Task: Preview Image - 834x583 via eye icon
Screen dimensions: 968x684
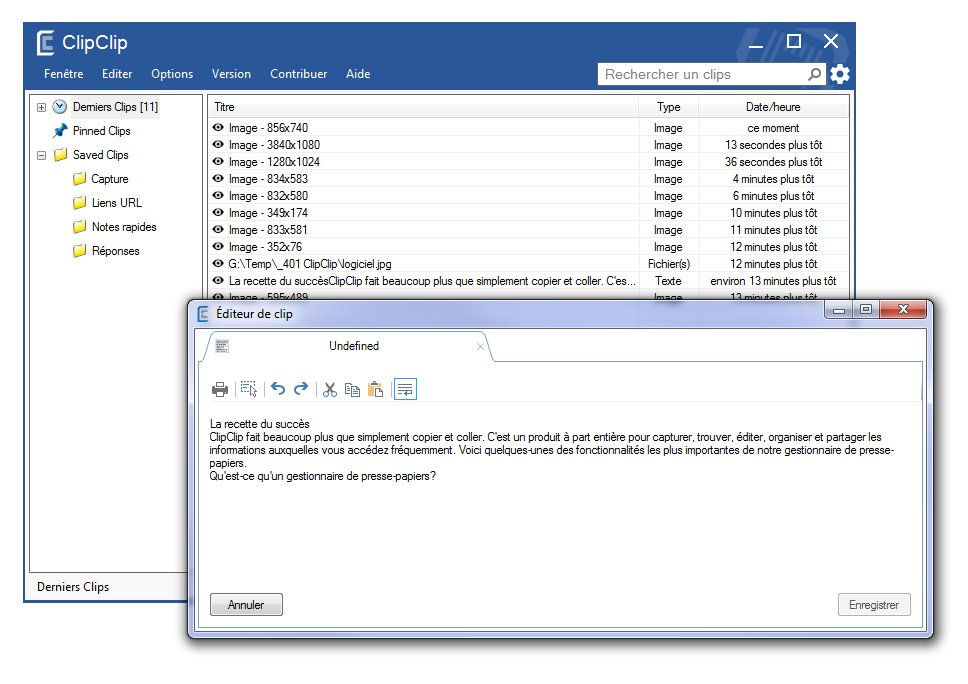Action: pos(218,178)
